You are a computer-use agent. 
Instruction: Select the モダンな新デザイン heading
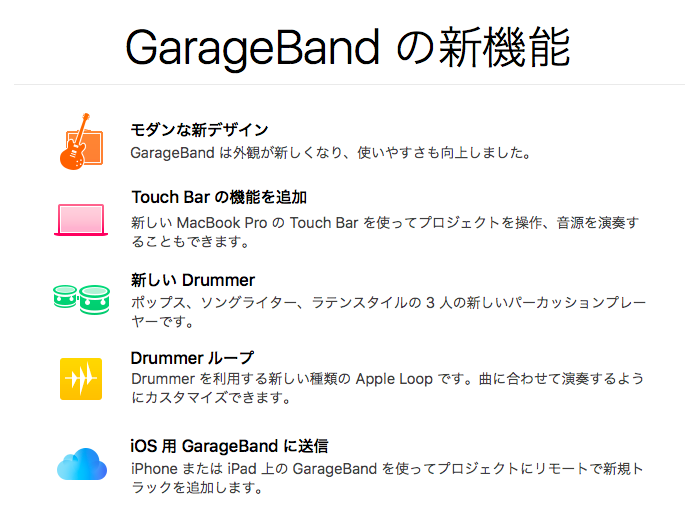point(199,130)
